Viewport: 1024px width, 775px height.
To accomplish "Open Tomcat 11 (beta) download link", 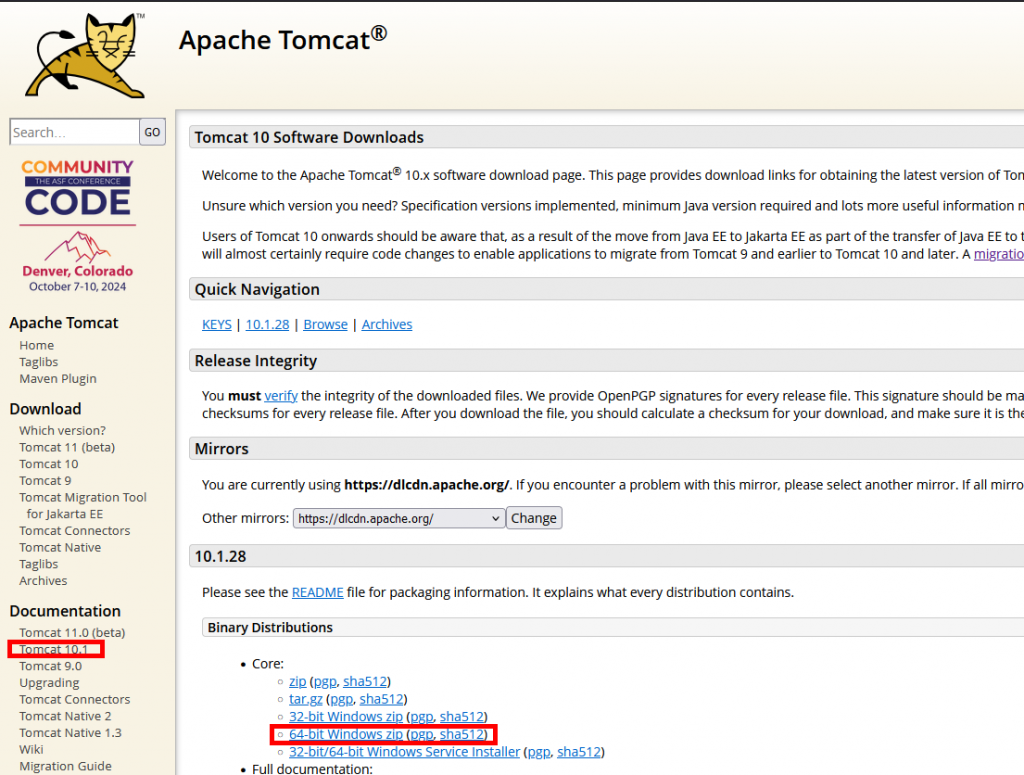I will [67, 447].
